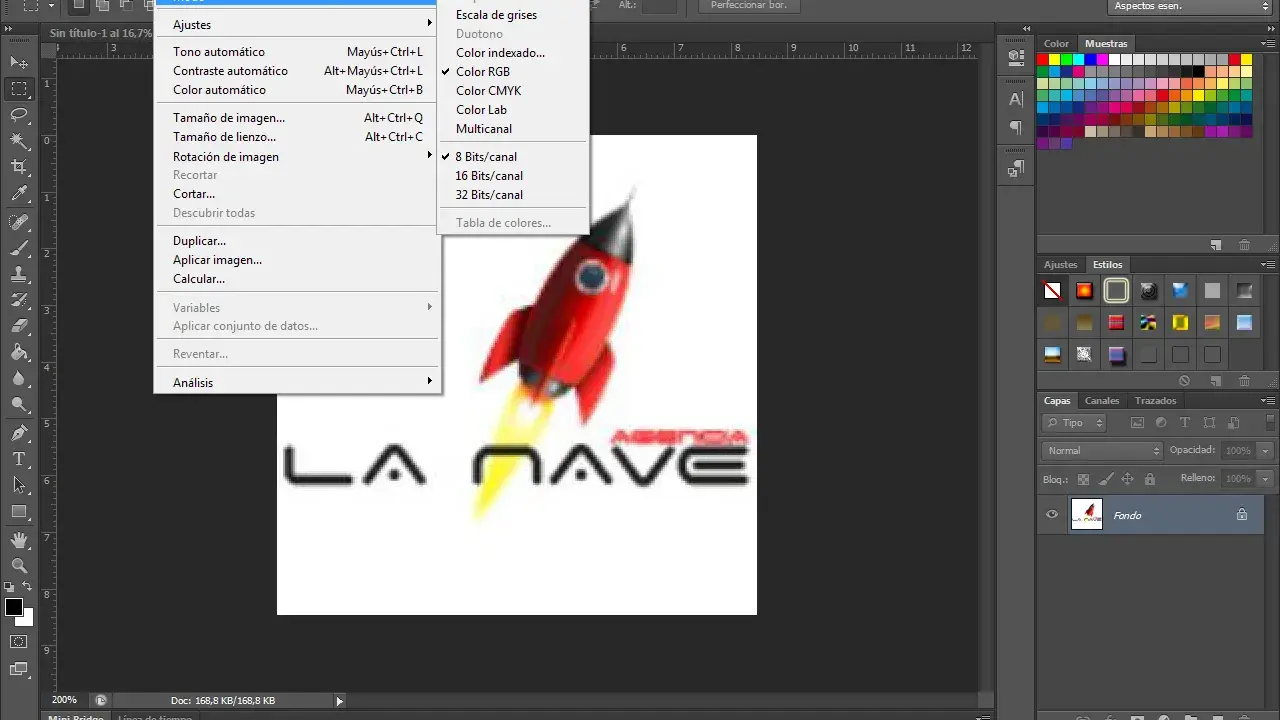Expand the Ajustes submenu
This screenshot has height=720, width=1280.
(298, 24)
